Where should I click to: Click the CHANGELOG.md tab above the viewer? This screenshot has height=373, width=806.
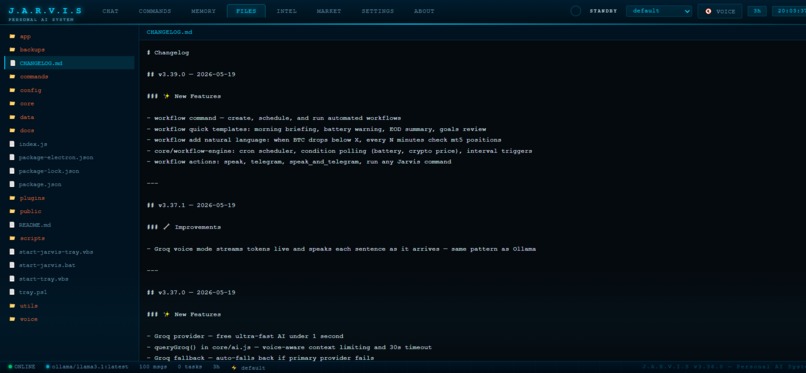click(x=169, y=32)
